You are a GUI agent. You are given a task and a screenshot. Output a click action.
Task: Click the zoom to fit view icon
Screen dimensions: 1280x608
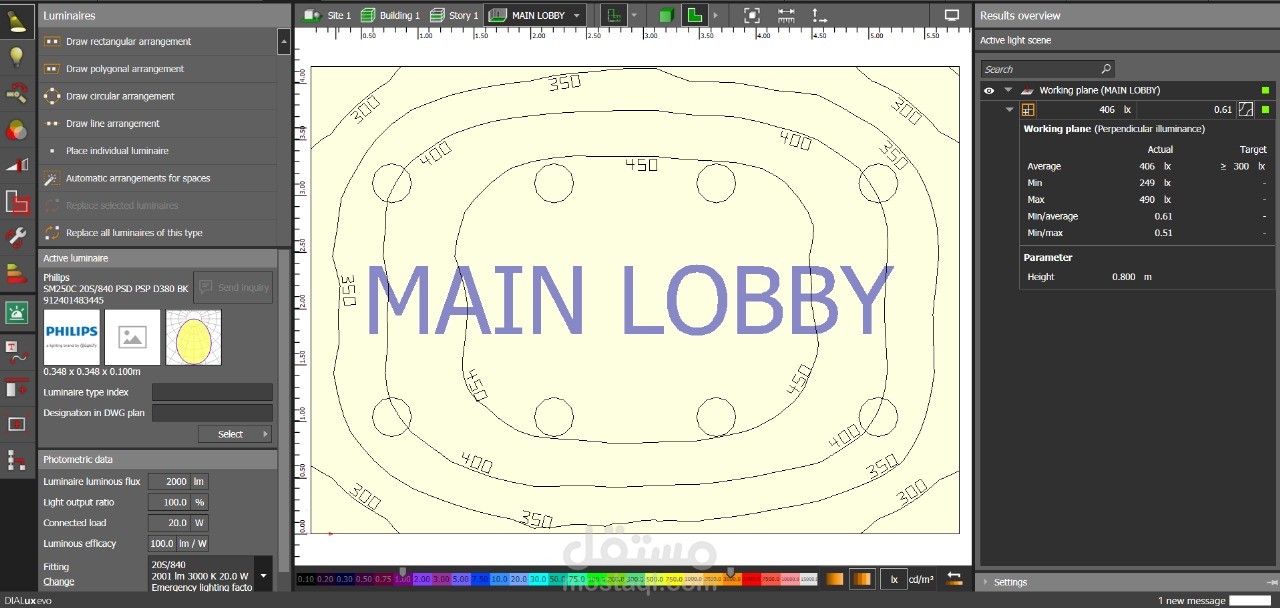(x=752, y=15)
